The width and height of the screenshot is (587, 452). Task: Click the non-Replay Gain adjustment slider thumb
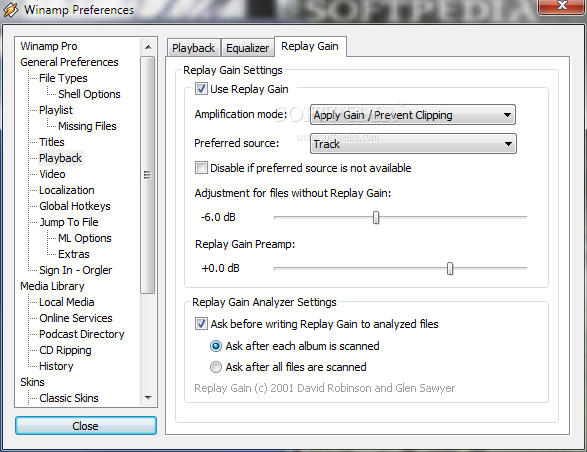tap(376, 217)
